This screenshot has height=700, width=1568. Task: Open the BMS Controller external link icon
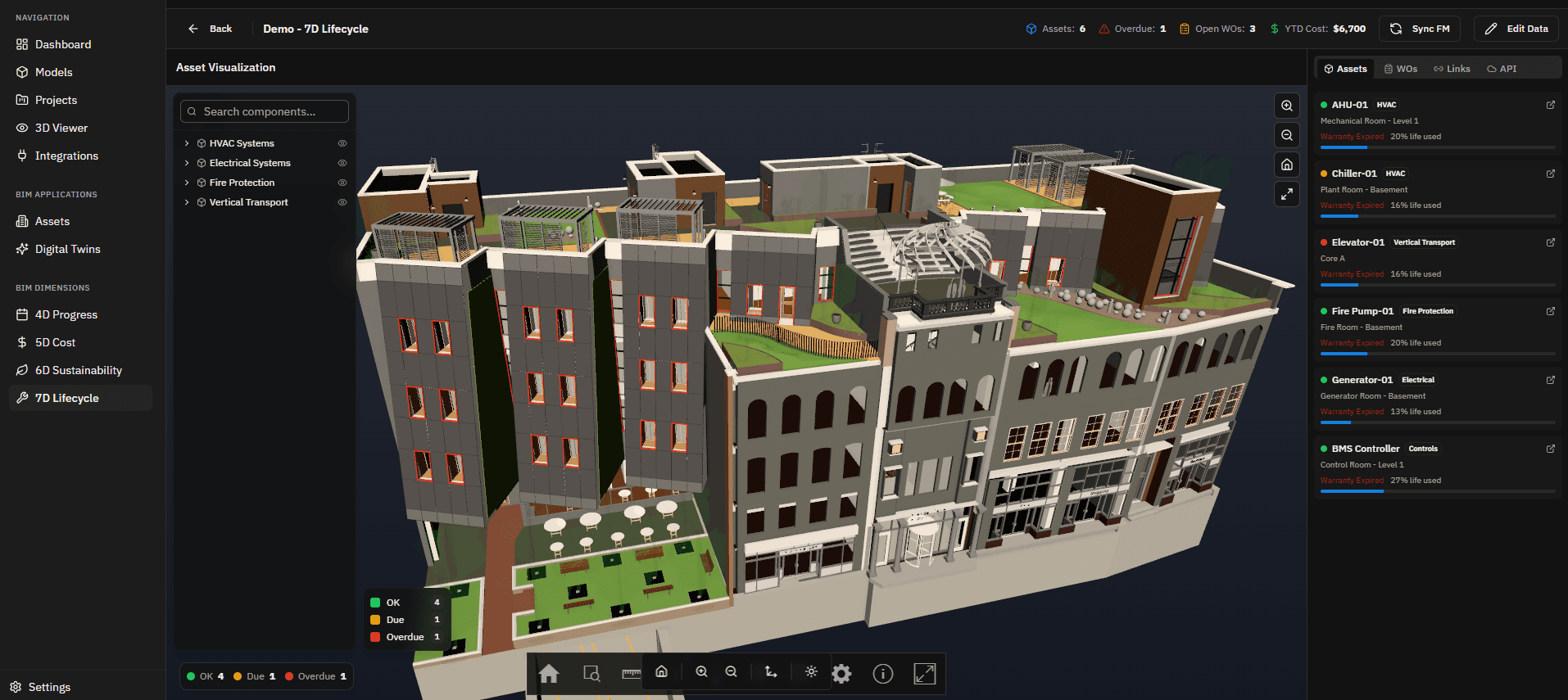pyautogui.click(x=1550, y=449)
